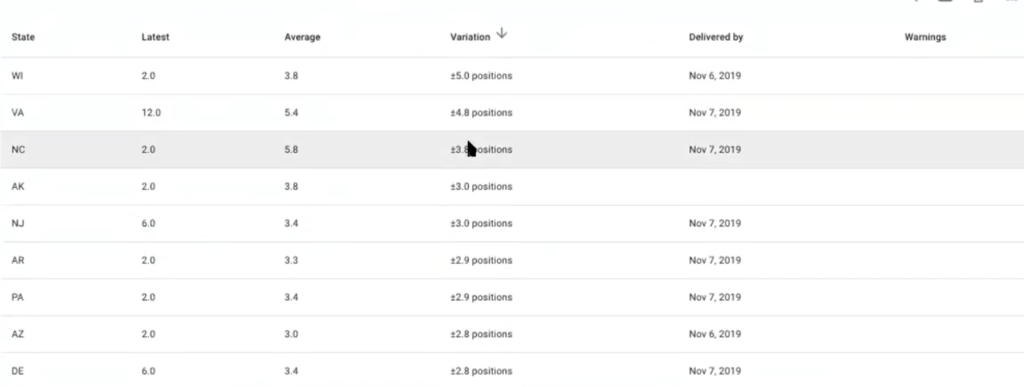
Task: Sort by the Latest column header
Action: (x=155, y=37)
